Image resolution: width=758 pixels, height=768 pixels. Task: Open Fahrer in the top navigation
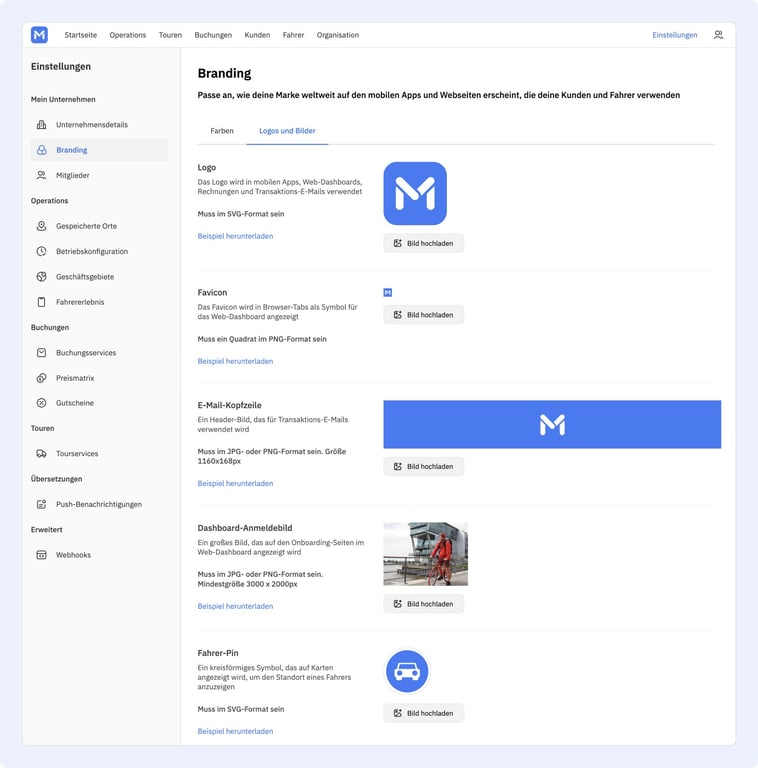[293, 35]
